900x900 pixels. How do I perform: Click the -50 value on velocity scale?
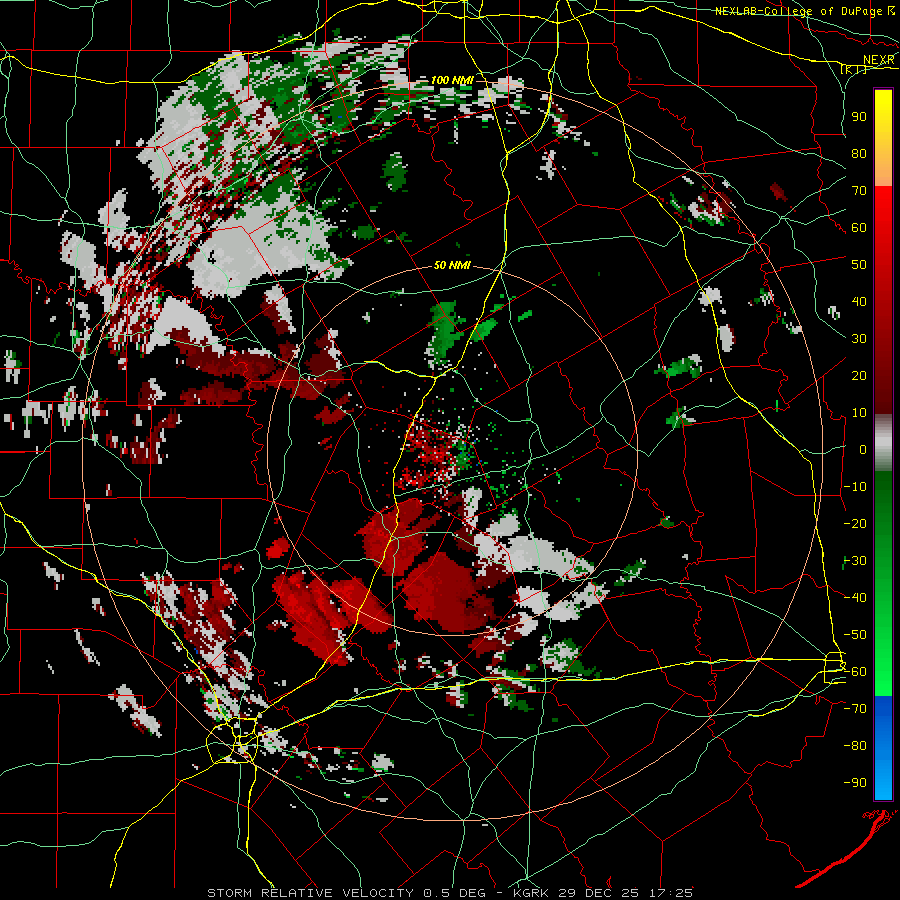[855, 635]
